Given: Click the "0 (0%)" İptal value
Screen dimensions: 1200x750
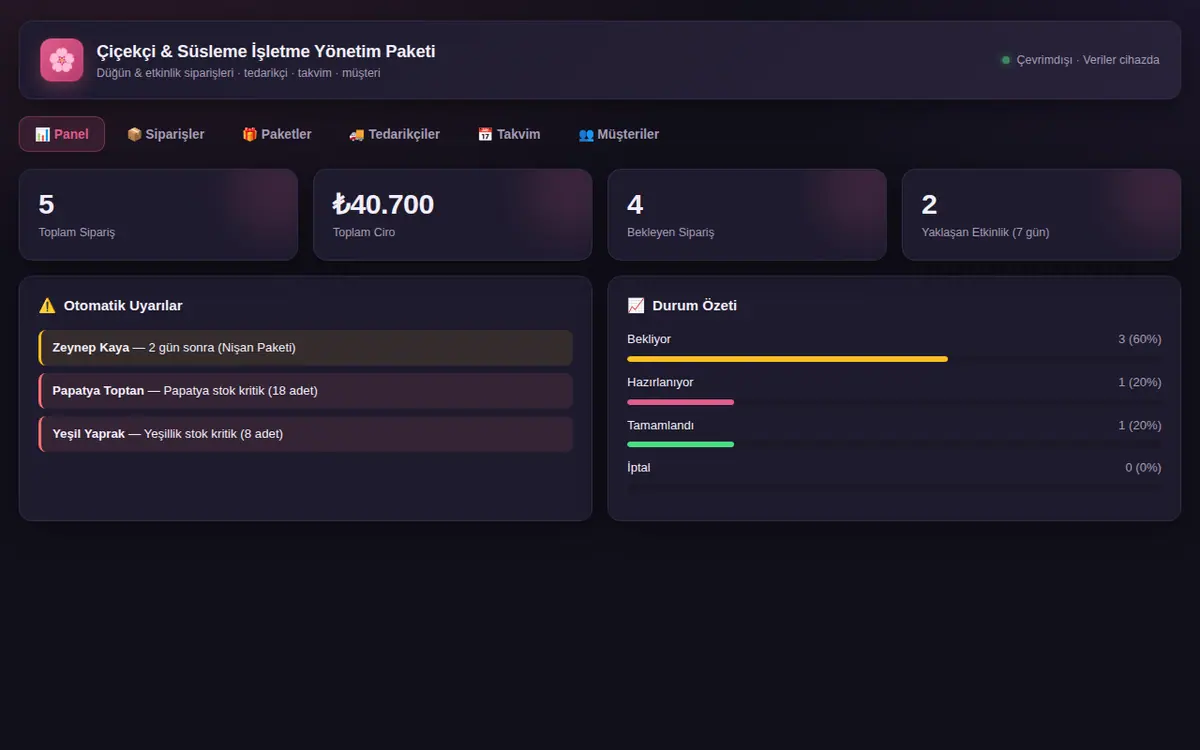Looking at the screenshot, I should [x=1143, y=467].
